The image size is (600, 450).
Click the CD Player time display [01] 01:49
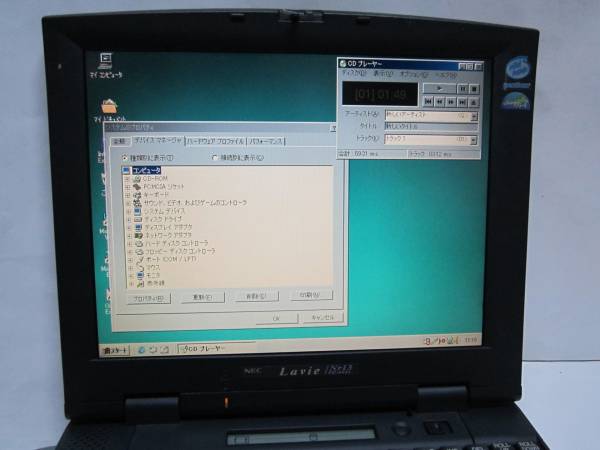pos(380,94)
